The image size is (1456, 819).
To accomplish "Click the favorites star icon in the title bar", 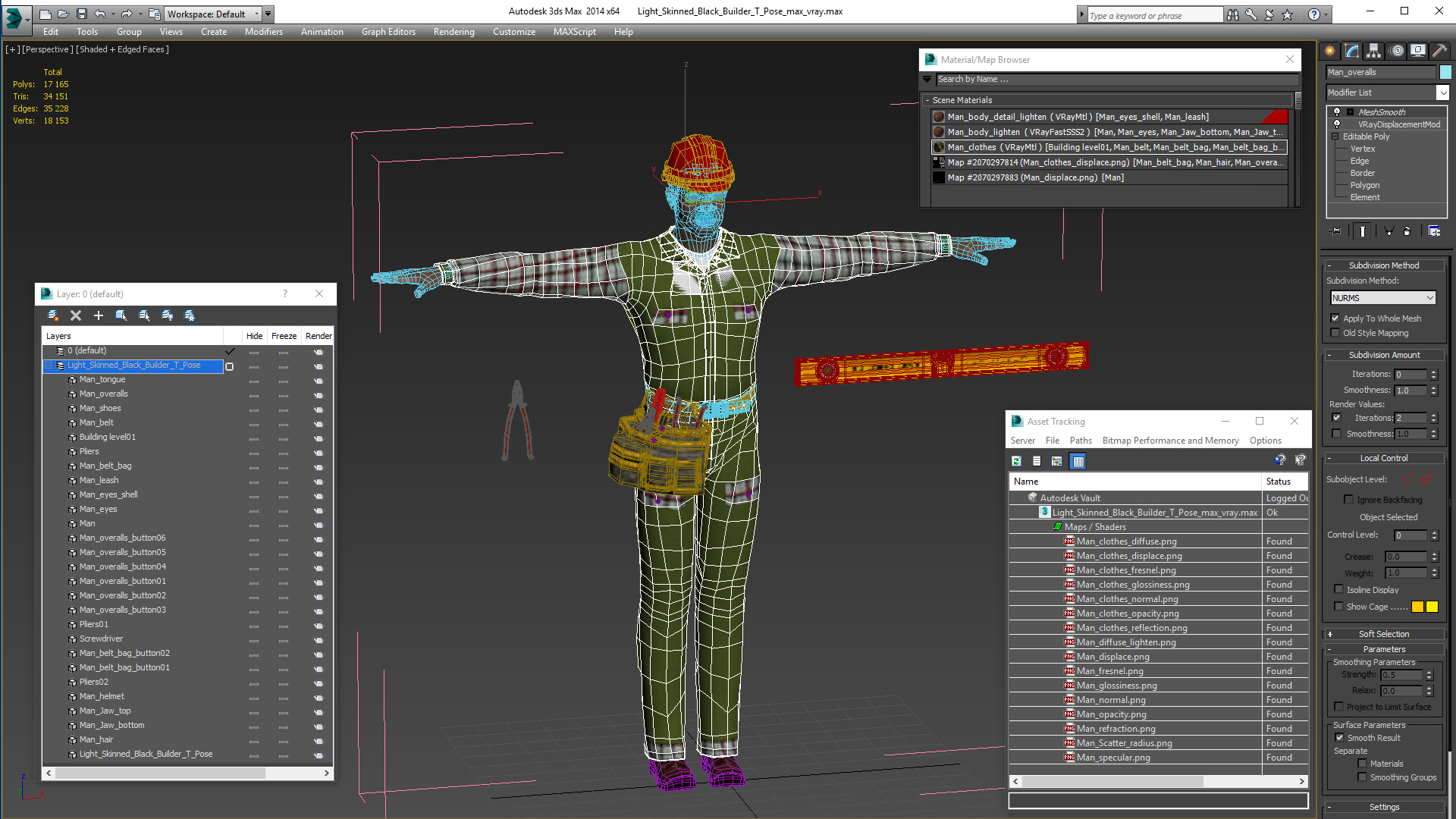I will click(x=1287, y=14).
